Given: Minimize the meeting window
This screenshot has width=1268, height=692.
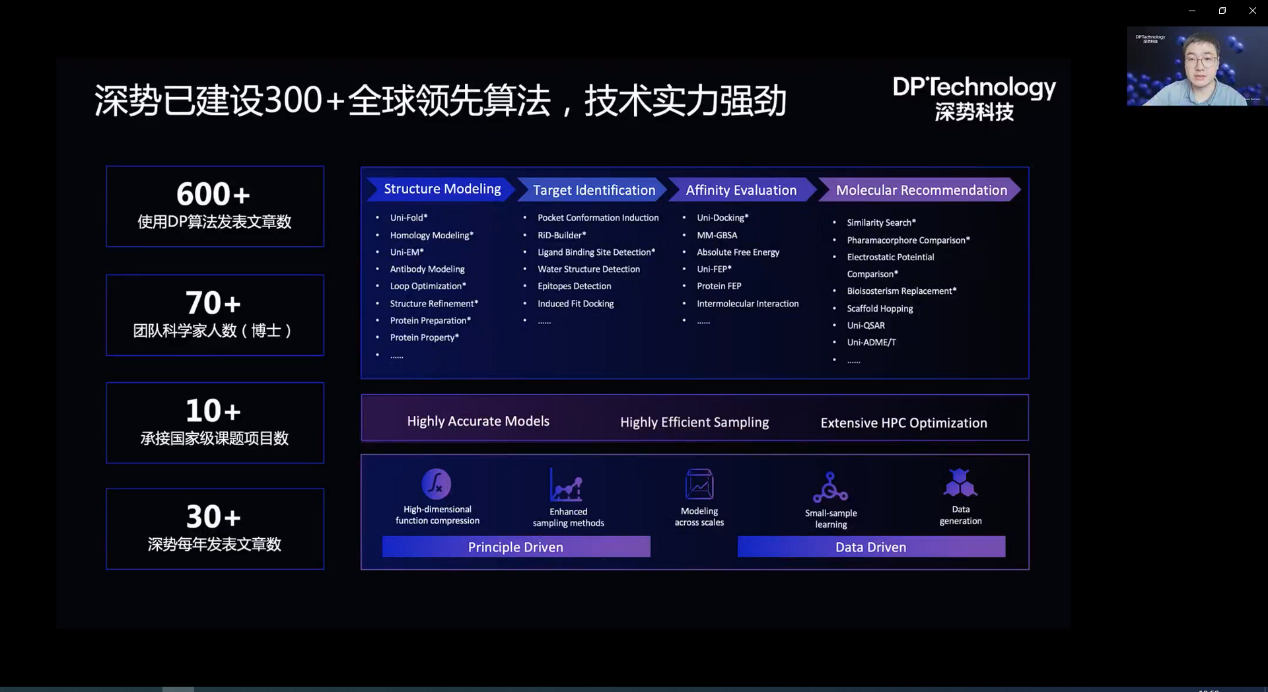Looking at the screenshot, I should 1192,10.
